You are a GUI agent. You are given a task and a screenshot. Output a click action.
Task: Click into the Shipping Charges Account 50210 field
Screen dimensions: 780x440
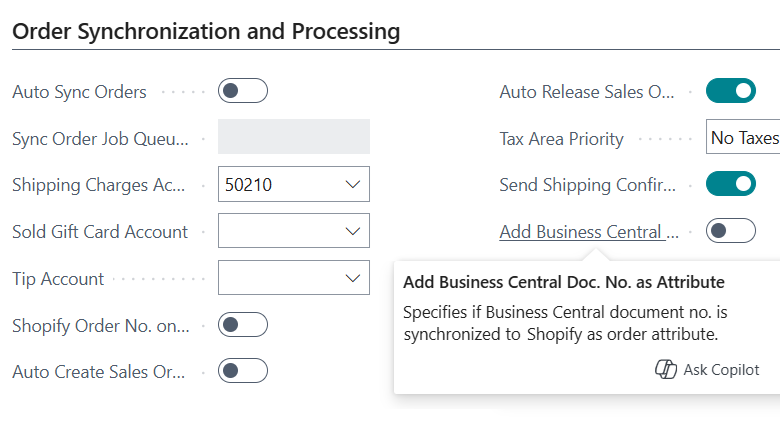pos(280,185)
